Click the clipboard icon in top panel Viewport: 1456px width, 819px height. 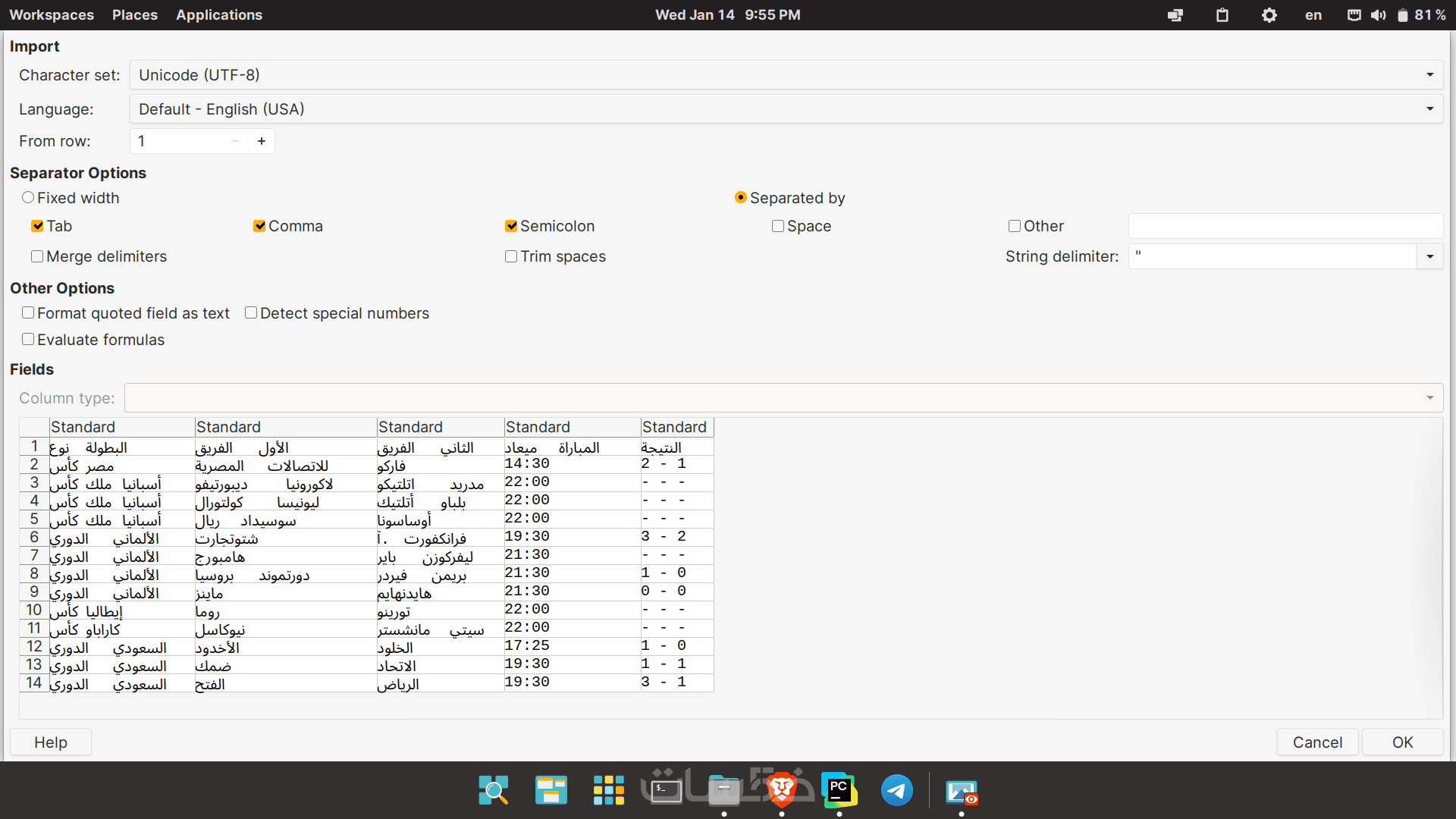1222,15
